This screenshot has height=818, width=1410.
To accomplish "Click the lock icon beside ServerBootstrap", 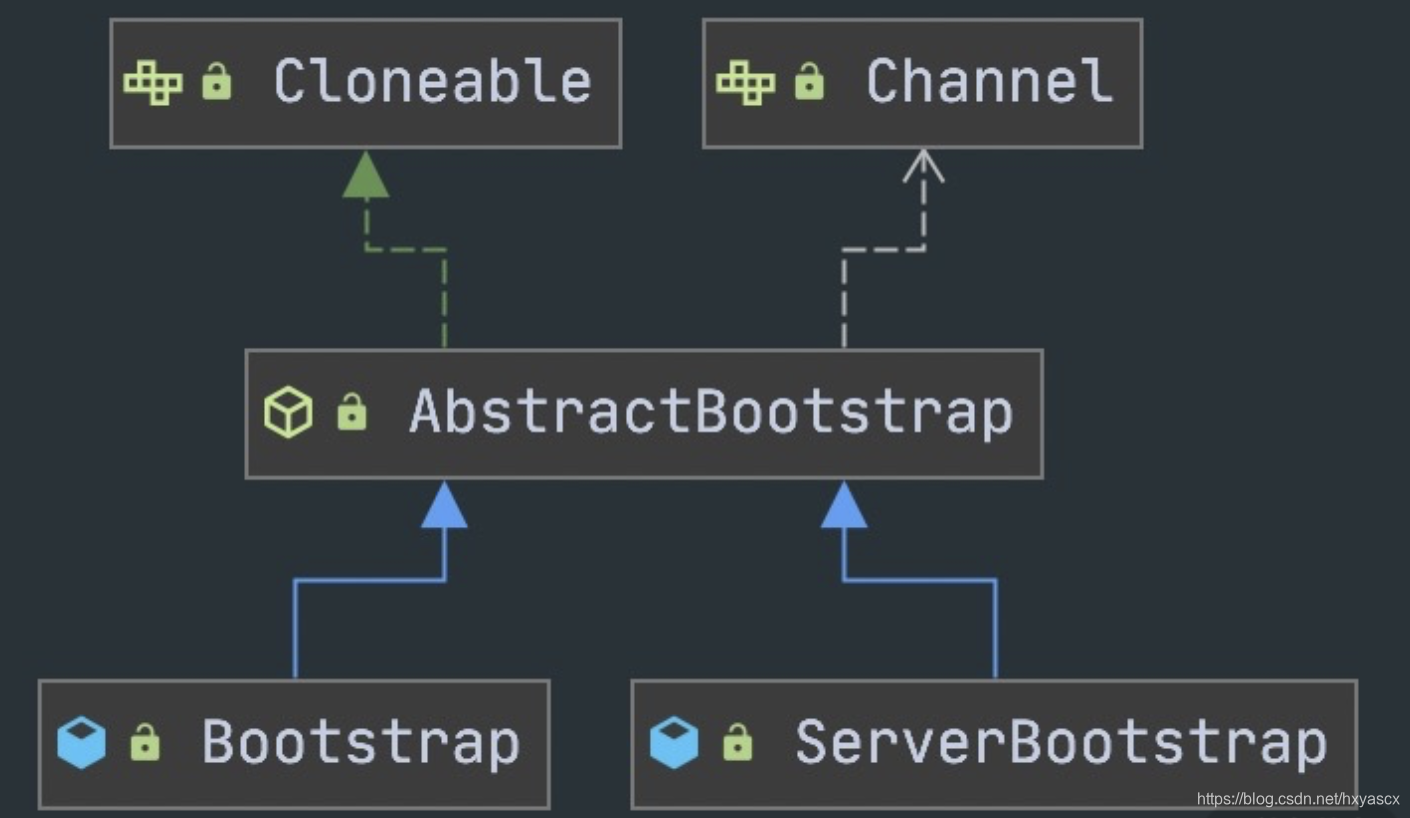I will click(x=737, y=742).
